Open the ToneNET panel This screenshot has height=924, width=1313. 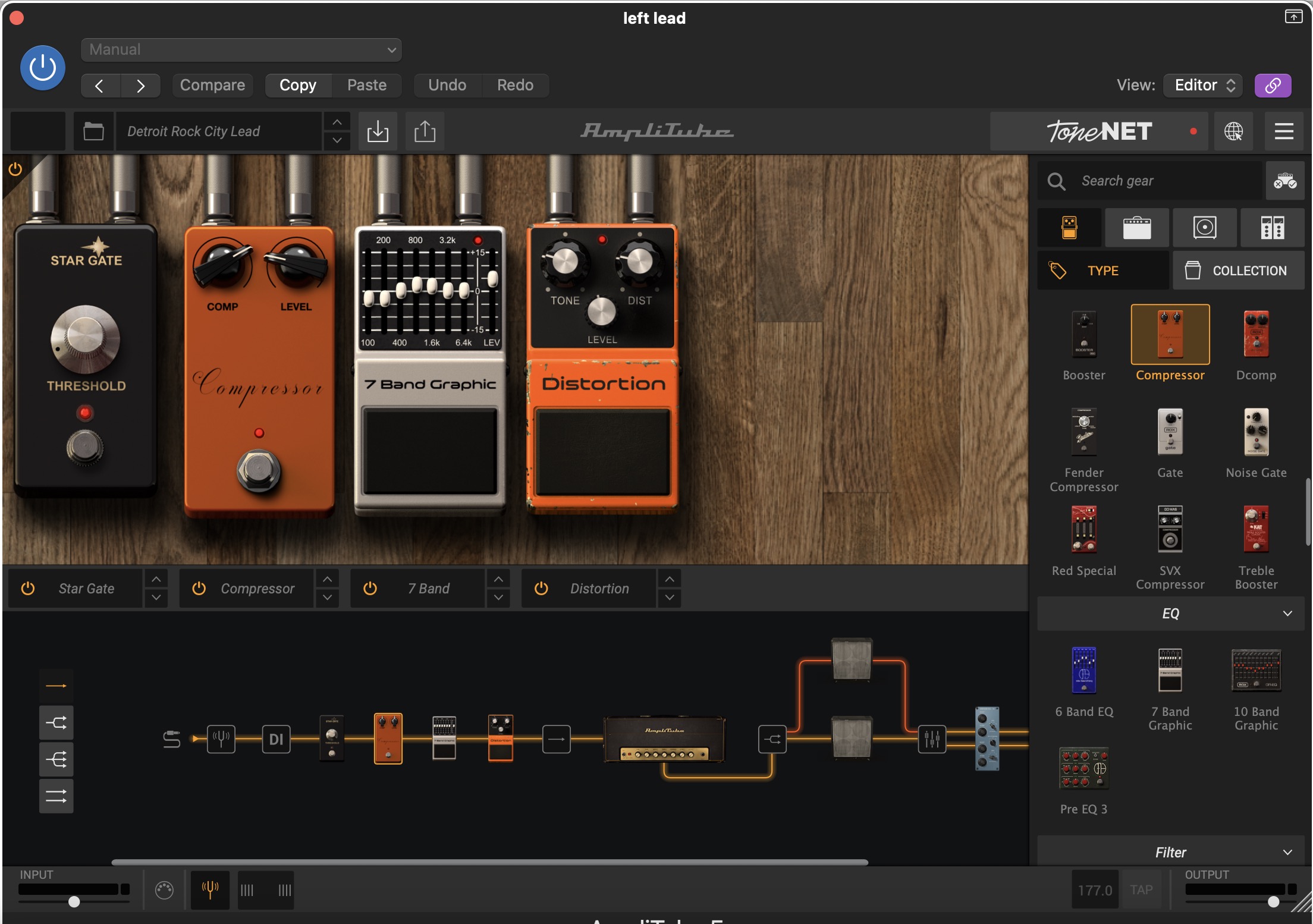click(x=1099, y=131)
